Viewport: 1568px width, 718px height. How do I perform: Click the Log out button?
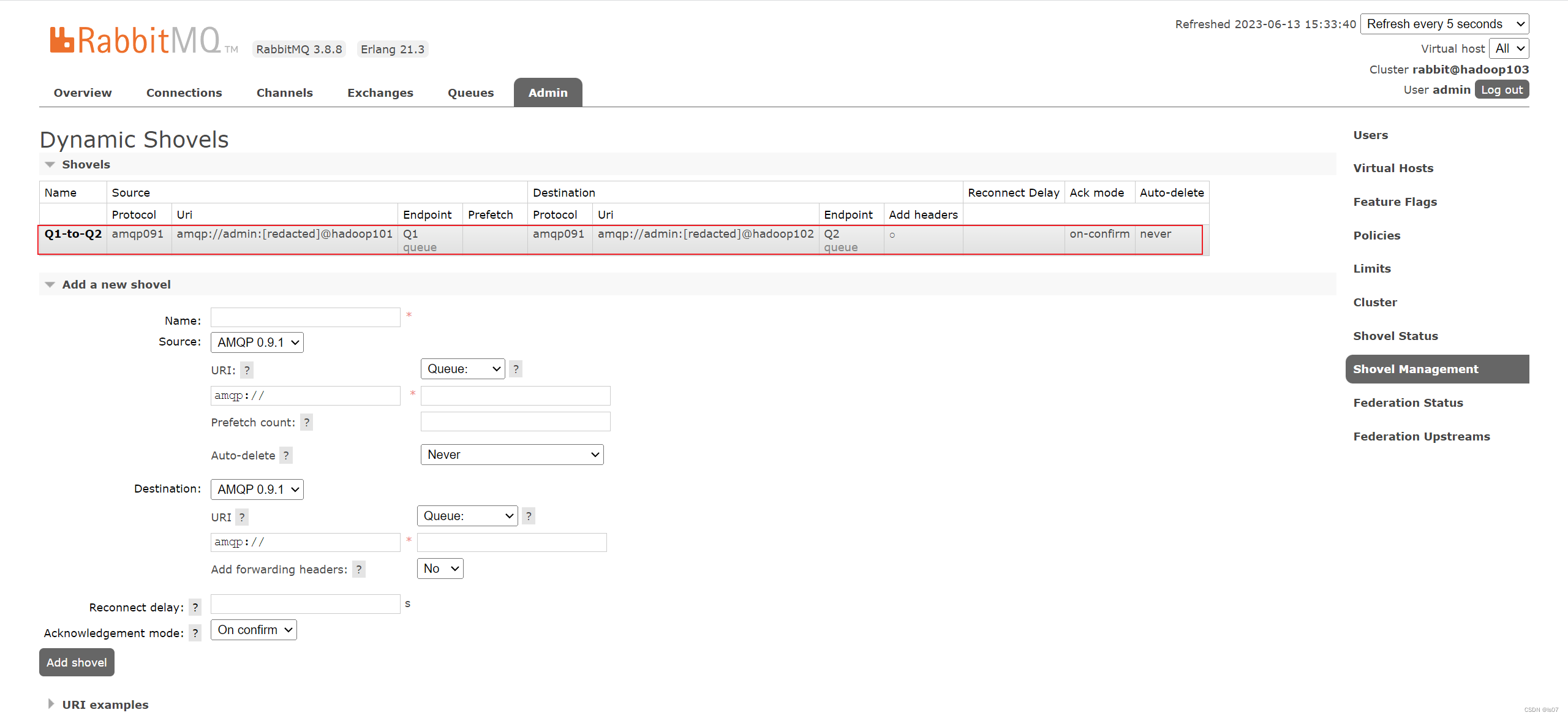pyautogui.click(x=1501, y=89)
